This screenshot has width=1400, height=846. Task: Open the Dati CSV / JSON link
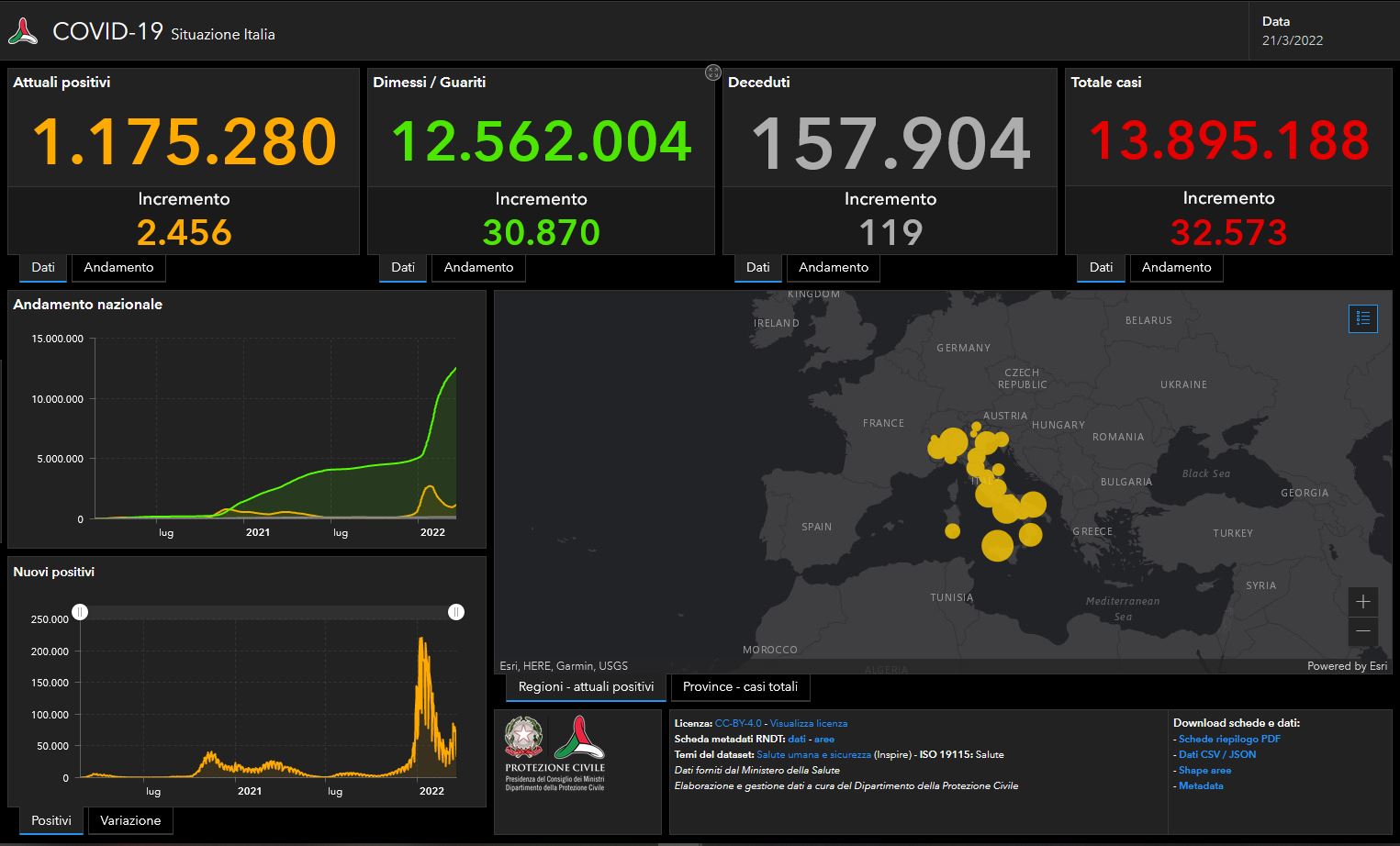tap(1216, 754)
